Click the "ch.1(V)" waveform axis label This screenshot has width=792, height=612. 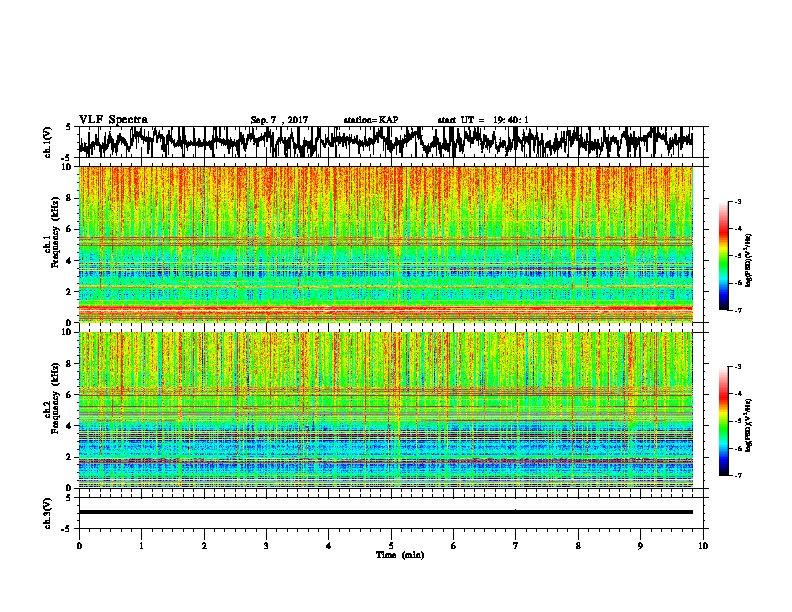click(48, 142)
